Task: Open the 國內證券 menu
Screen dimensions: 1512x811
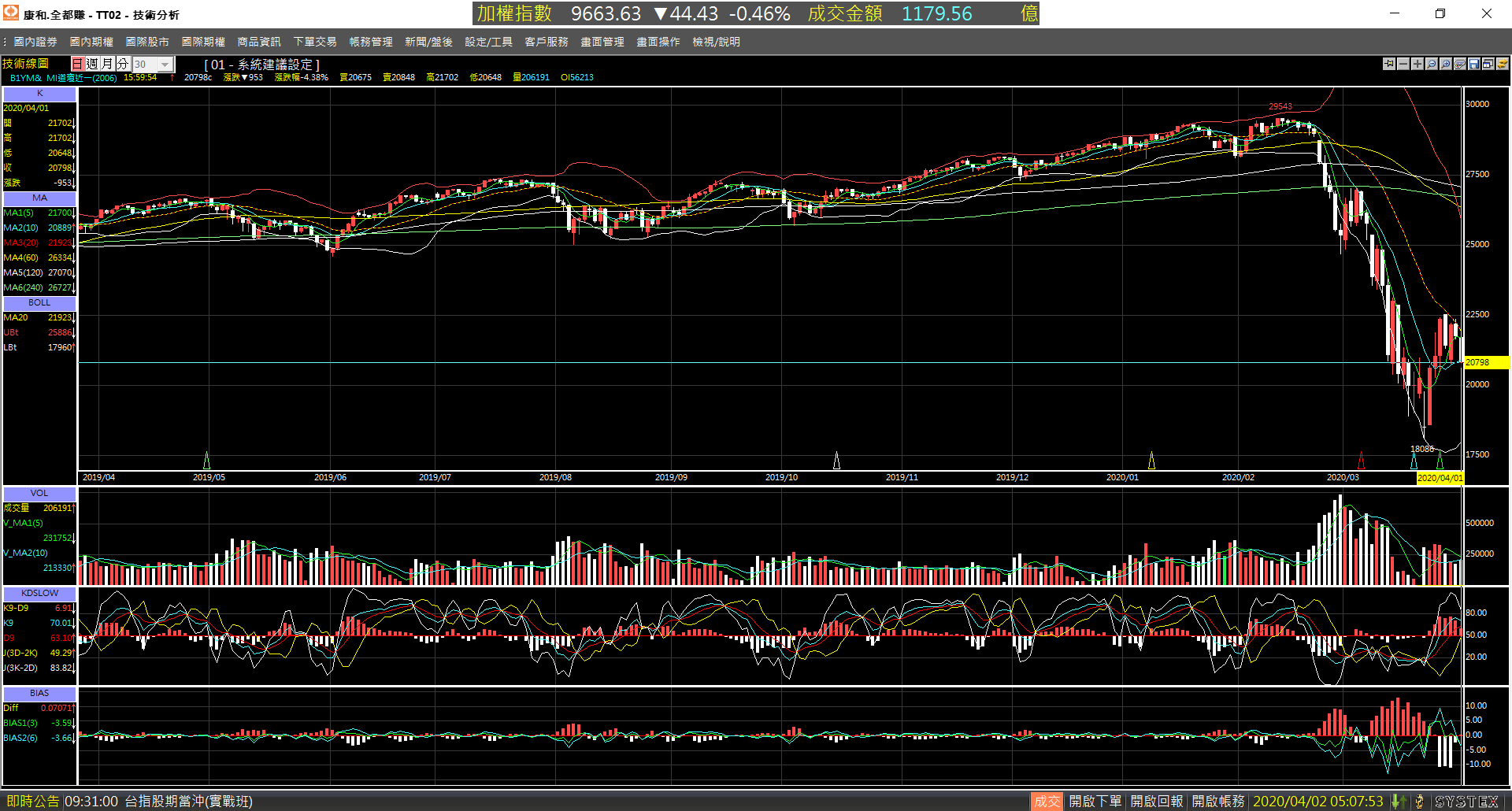Action: click(x=35, y=42)
